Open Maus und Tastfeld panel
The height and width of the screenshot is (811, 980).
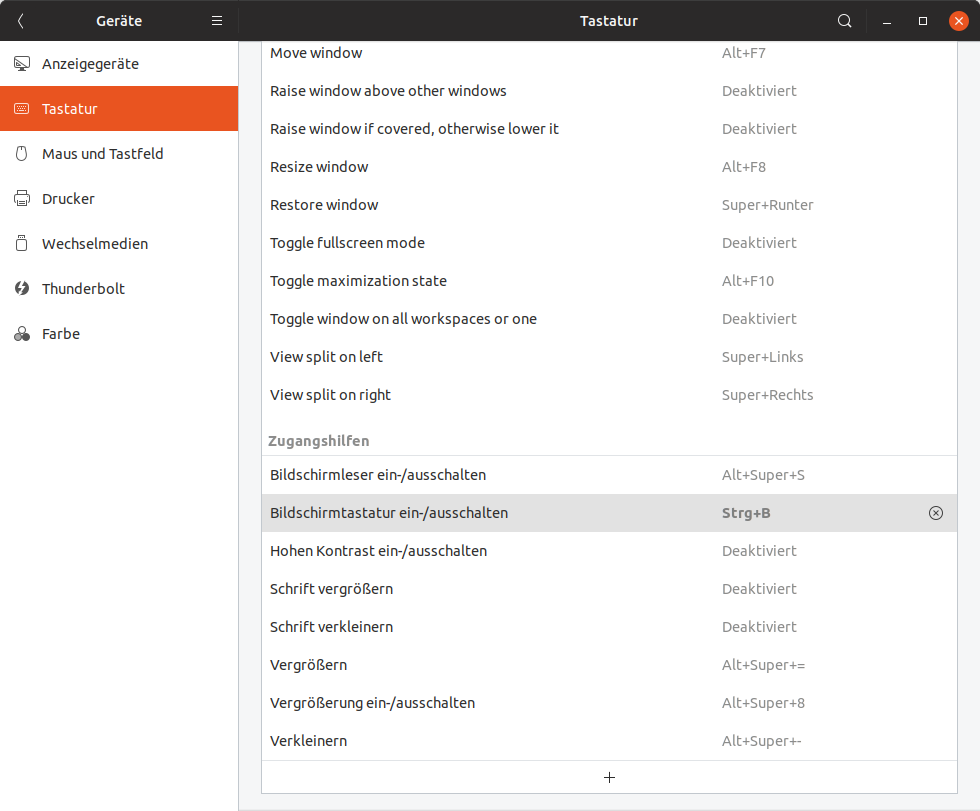point(119,154)
